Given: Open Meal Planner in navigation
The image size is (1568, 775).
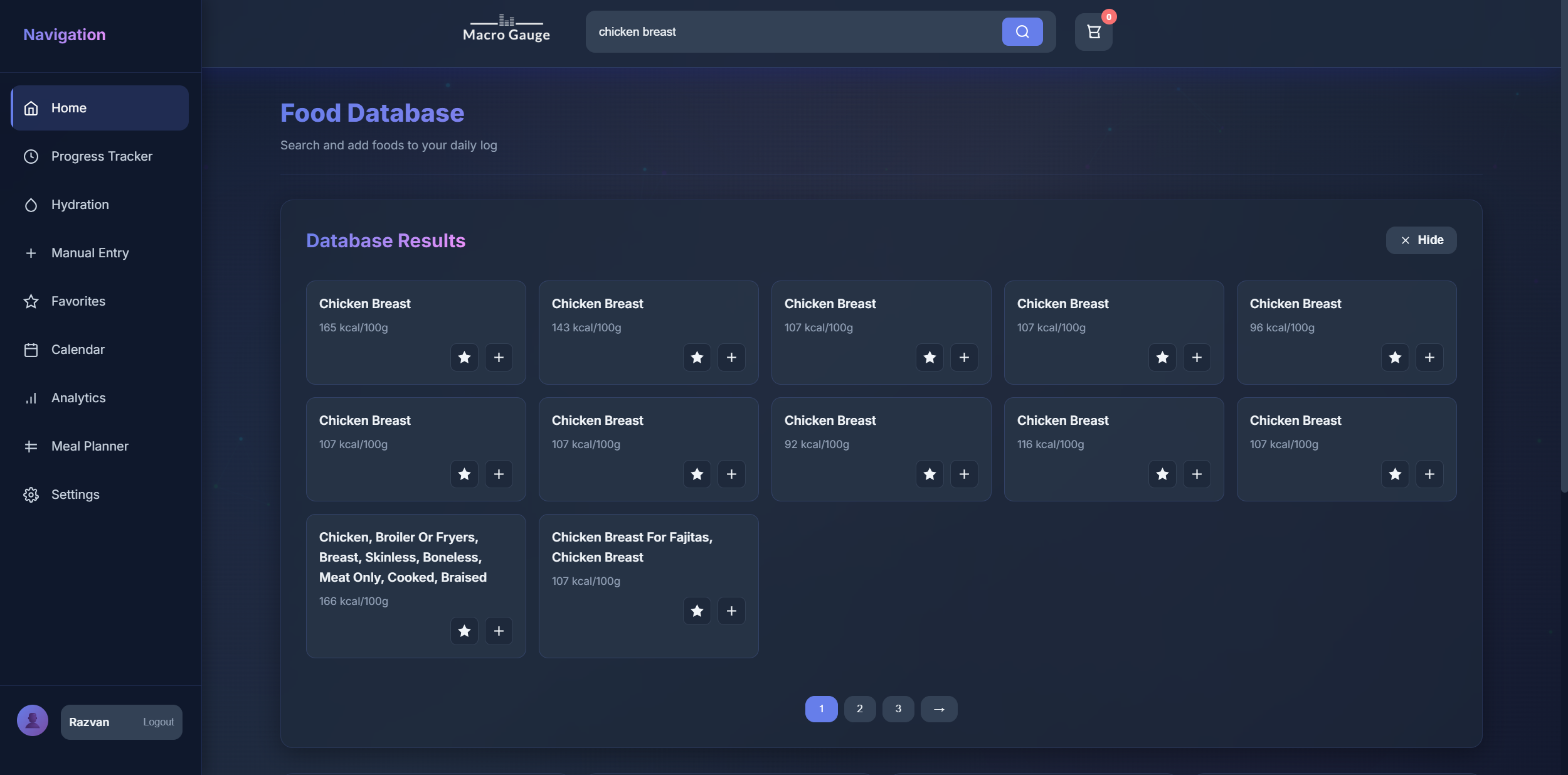Looking at the screenshot, I should (x=90, y=446).
